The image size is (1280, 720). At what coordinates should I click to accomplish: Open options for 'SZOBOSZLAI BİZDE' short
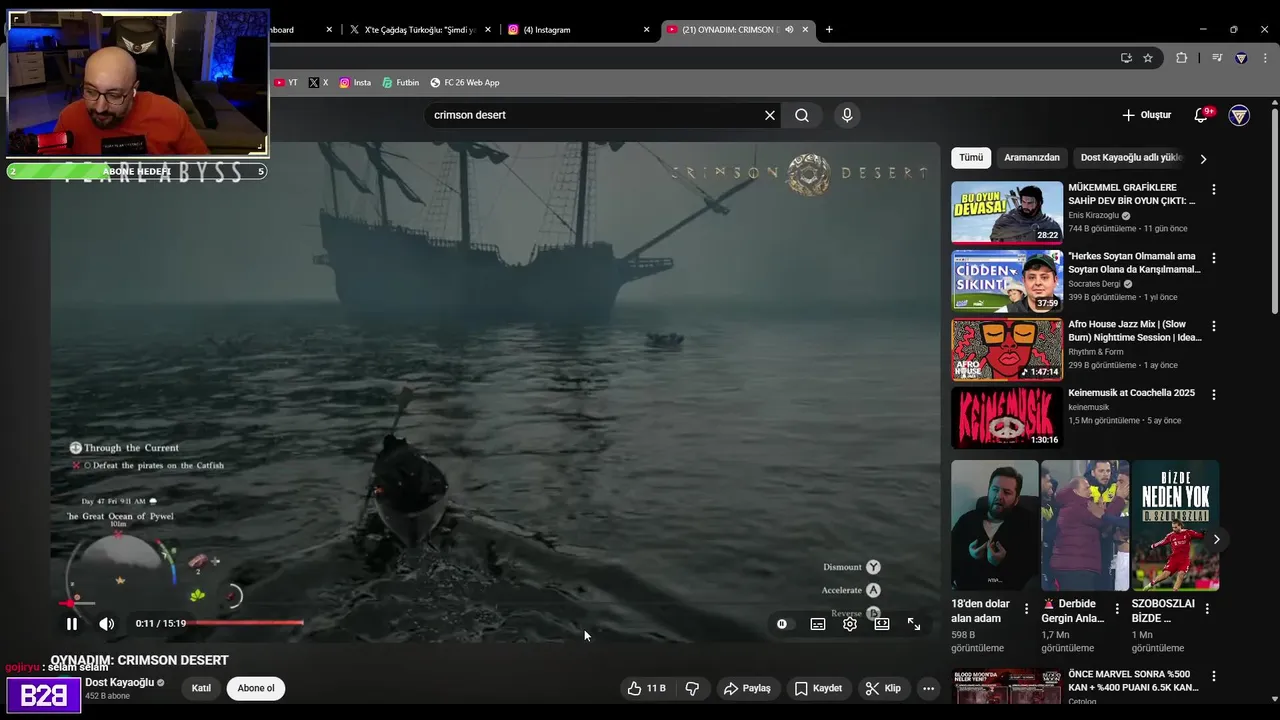click(x=1207, y=608)
